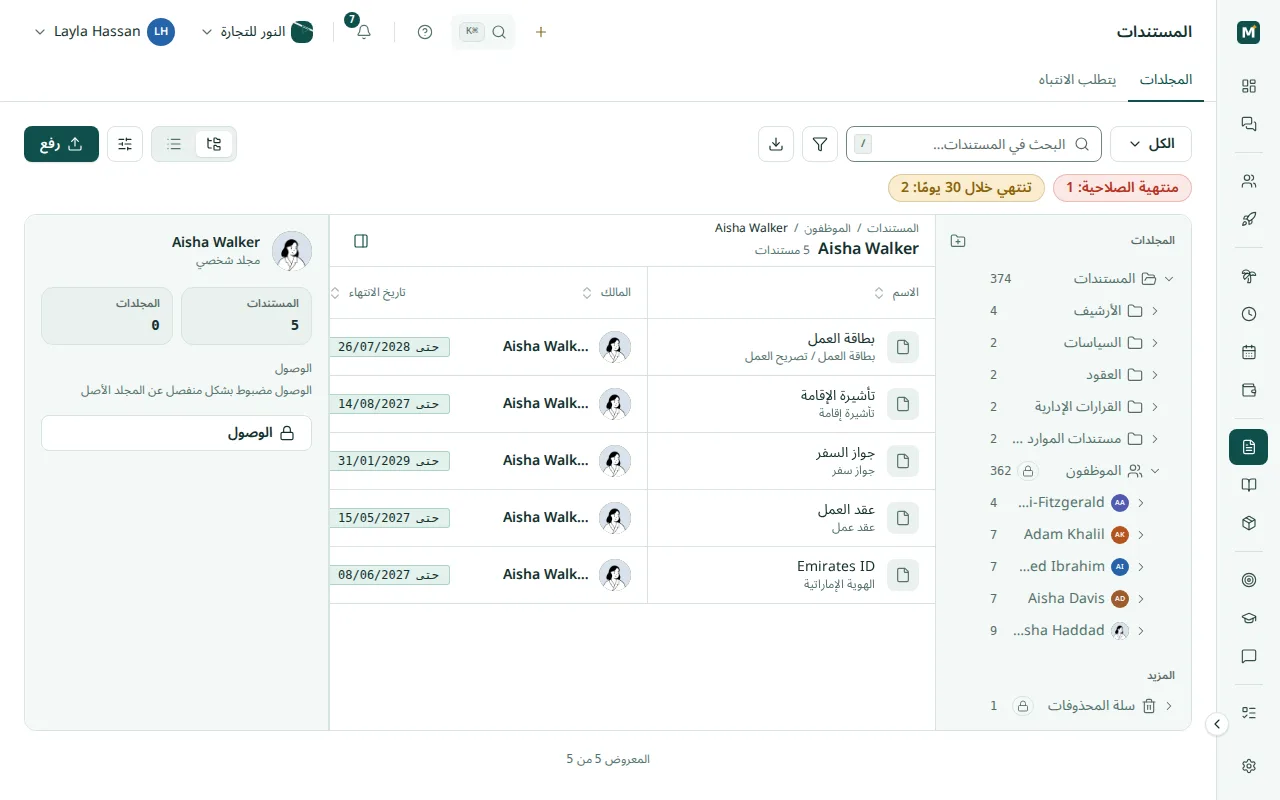The height and width of the screenshot is (800, 1280).
Task: Open the help question mark icon
Action: (x=425, y=31)
